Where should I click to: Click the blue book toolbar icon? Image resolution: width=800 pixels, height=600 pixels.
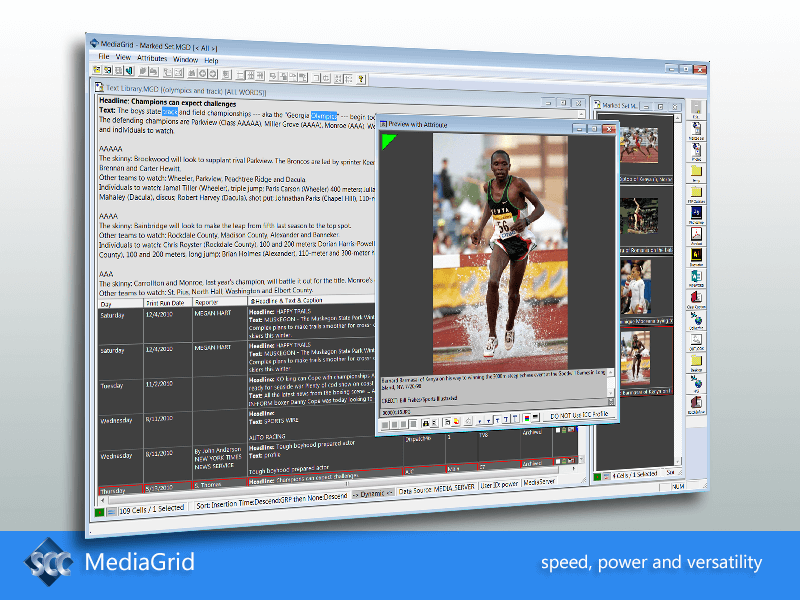(129, 71)
